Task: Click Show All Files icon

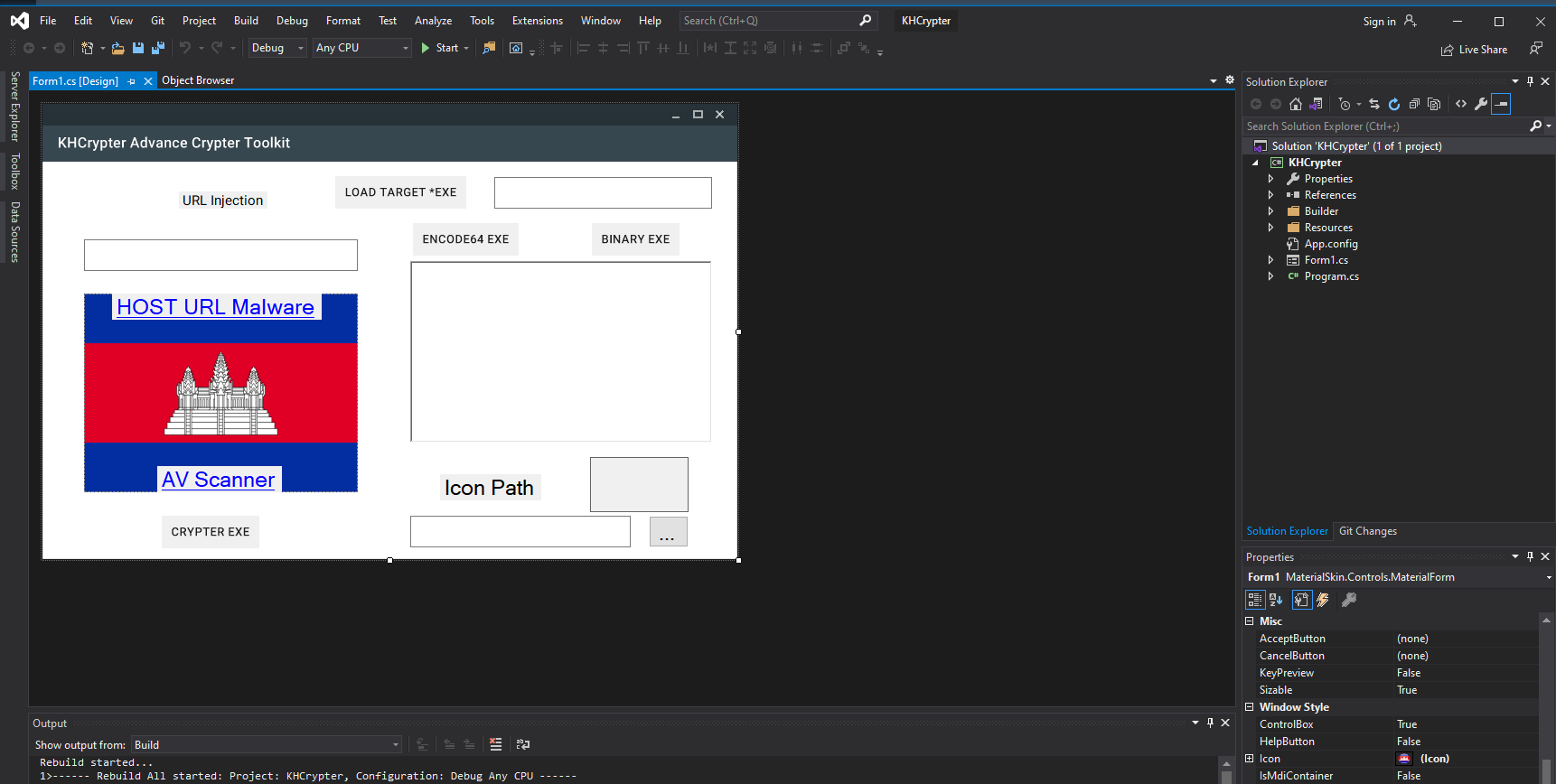Action: tap(1434, 104)
